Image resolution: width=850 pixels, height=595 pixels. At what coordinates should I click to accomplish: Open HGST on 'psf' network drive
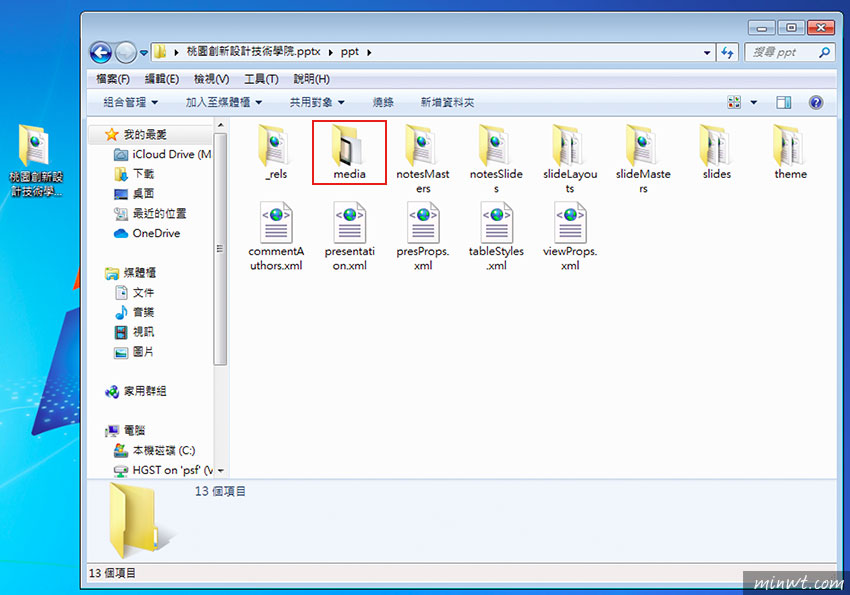tap(163, 470)
